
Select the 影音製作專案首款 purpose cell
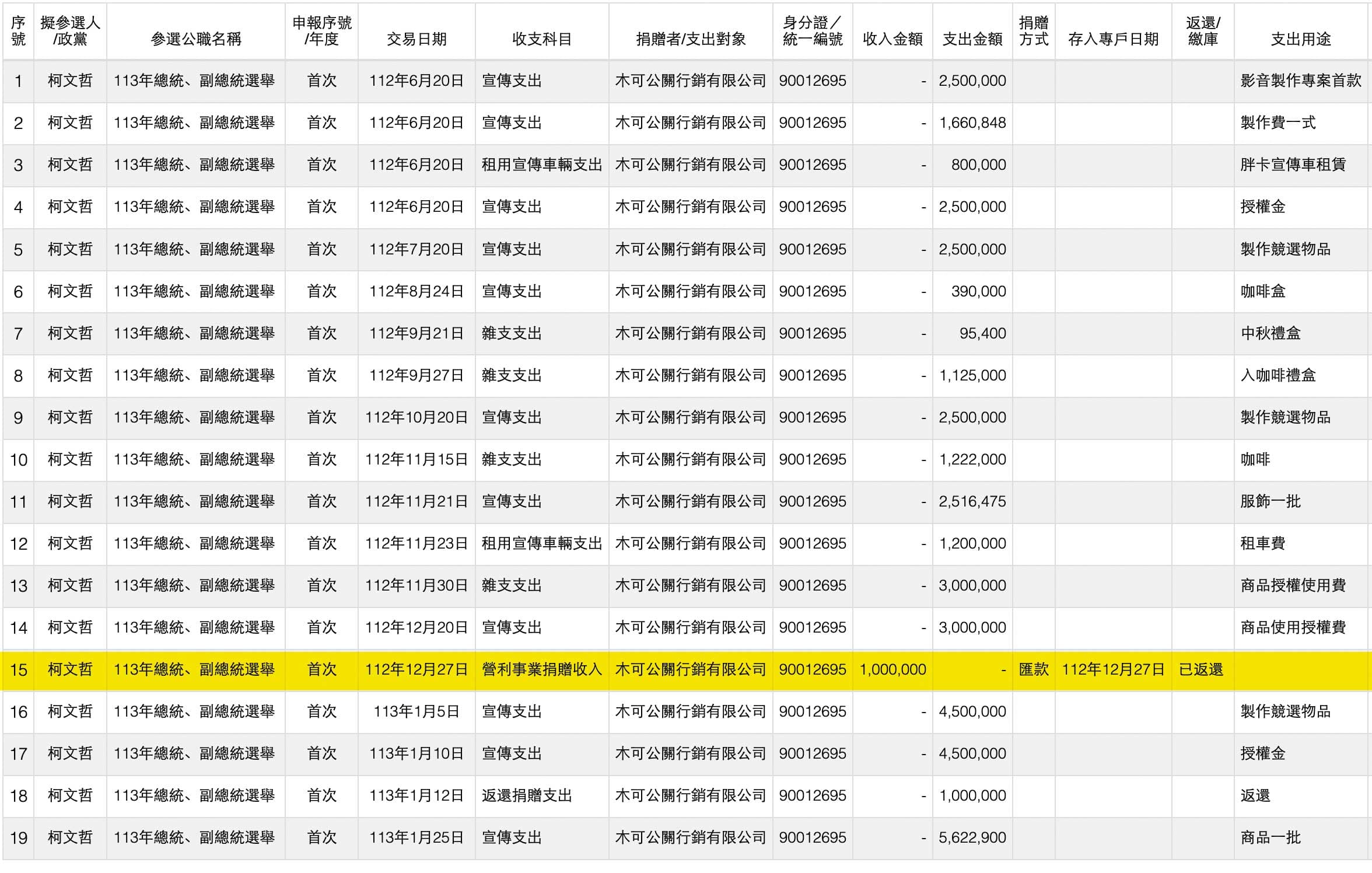click(x=1301, y=81)
